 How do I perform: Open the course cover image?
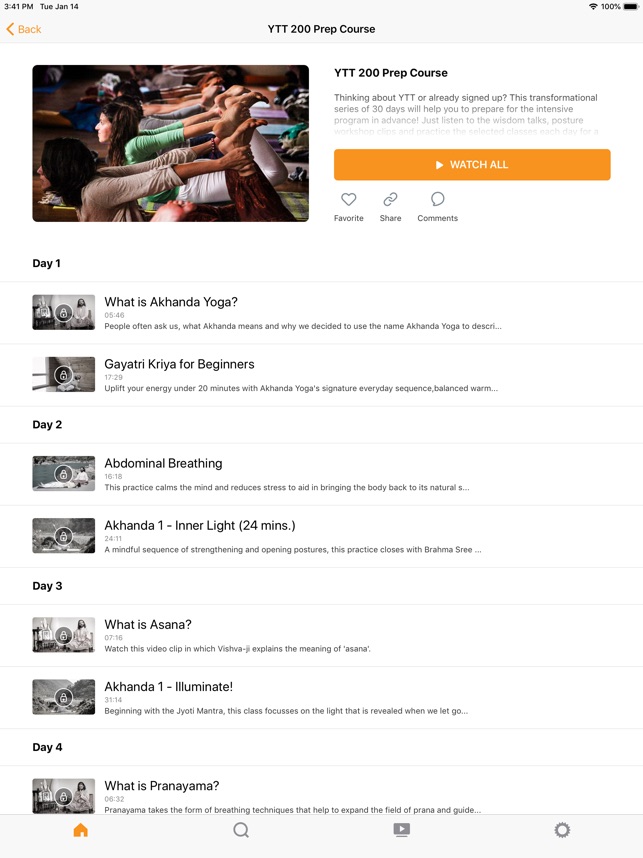[171, 143]
